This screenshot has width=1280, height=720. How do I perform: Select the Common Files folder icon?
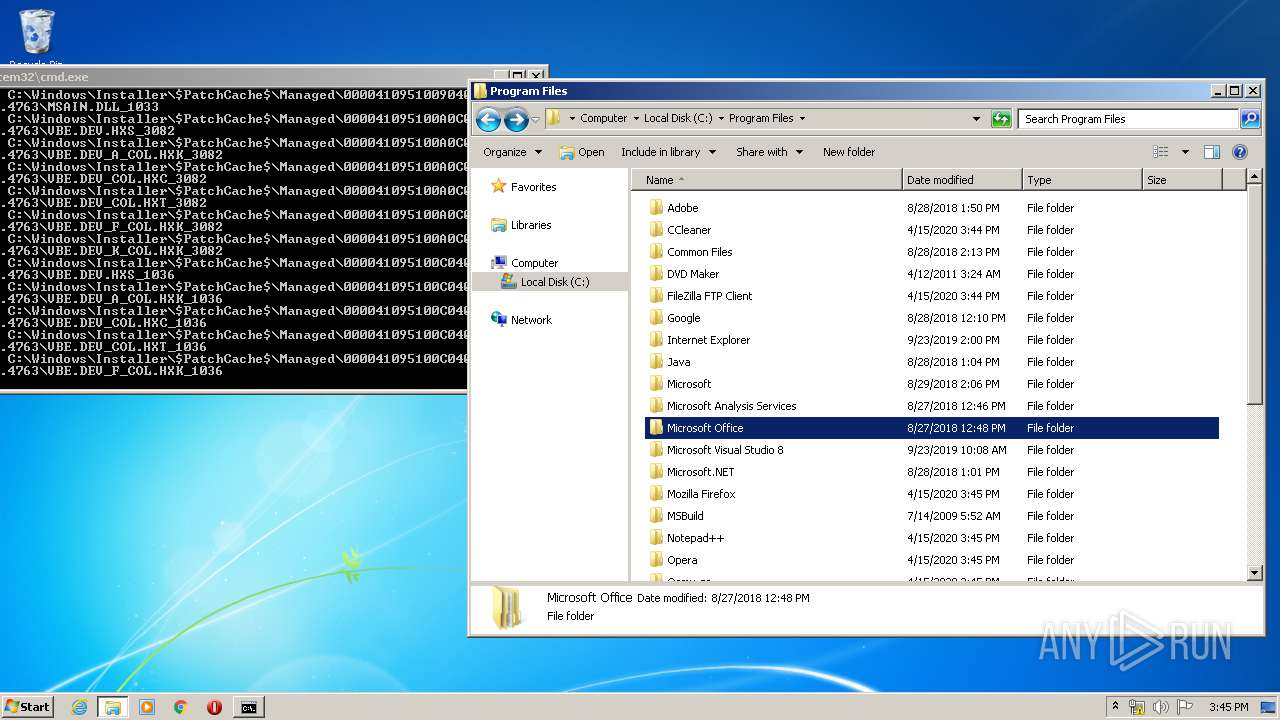[656, 252]
